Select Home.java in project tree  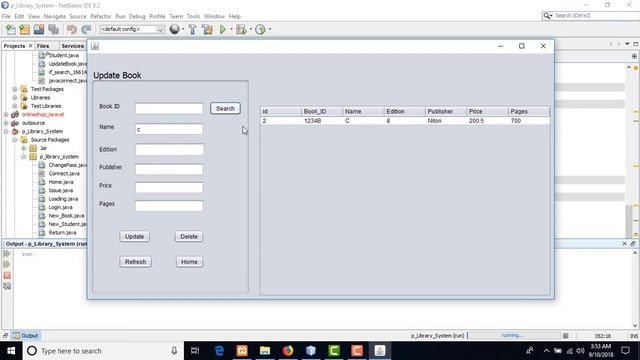61,182
